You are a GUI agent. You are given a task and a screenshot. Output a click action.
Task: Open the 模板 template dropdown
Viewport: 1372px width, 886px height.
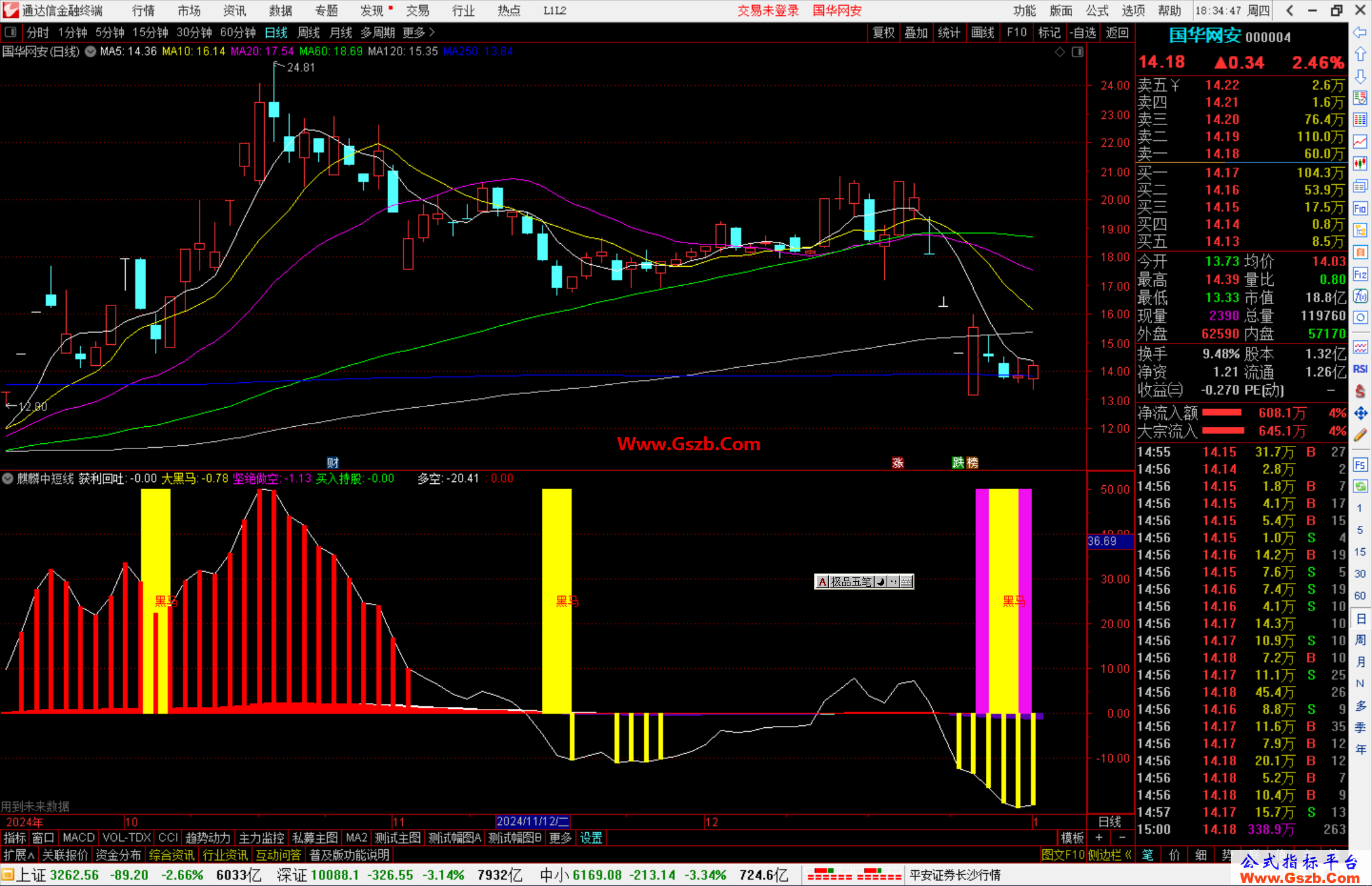tap(1072, 838)
